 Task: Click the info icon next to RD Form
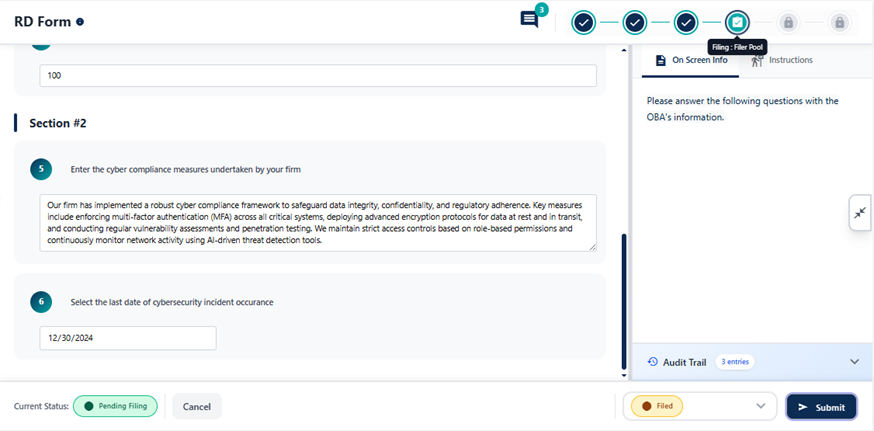(x=80, y=22)
